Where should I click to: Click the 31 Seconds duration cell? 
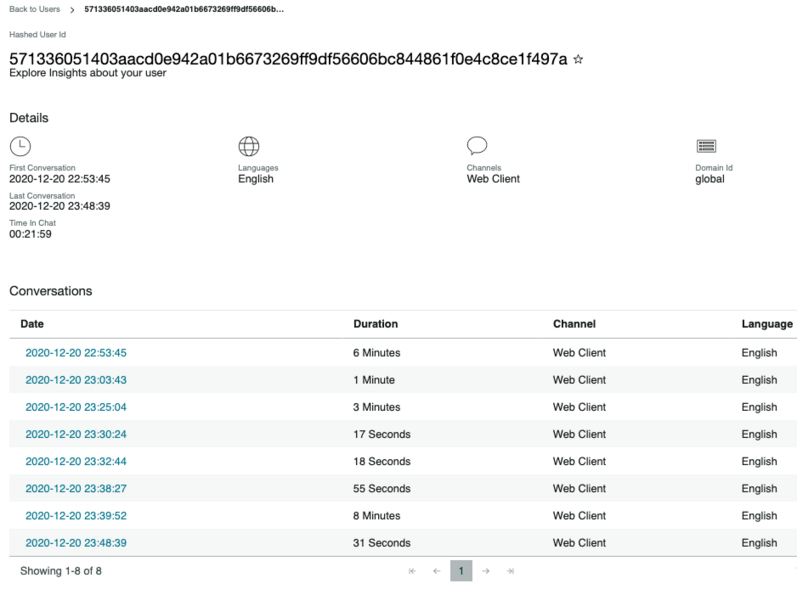(x=382, y=543)
